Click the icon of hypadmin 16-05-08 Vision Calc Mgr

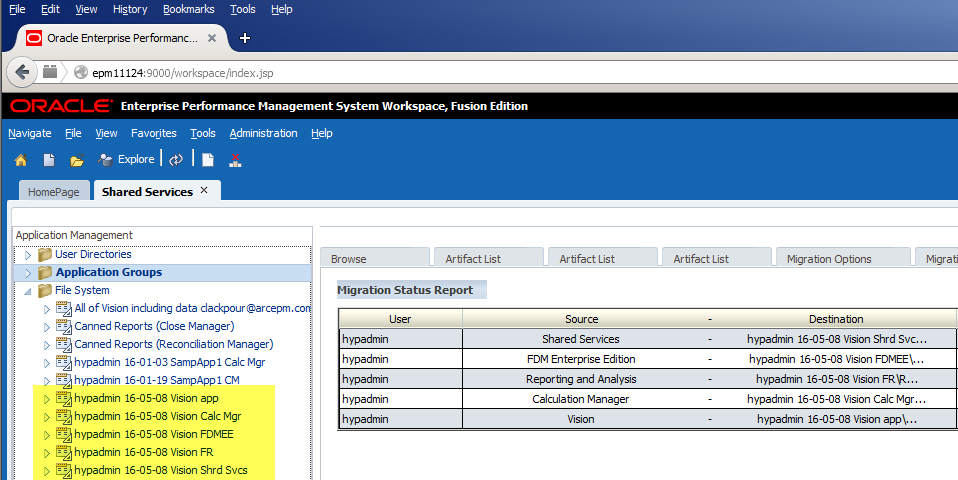point(64,416)
